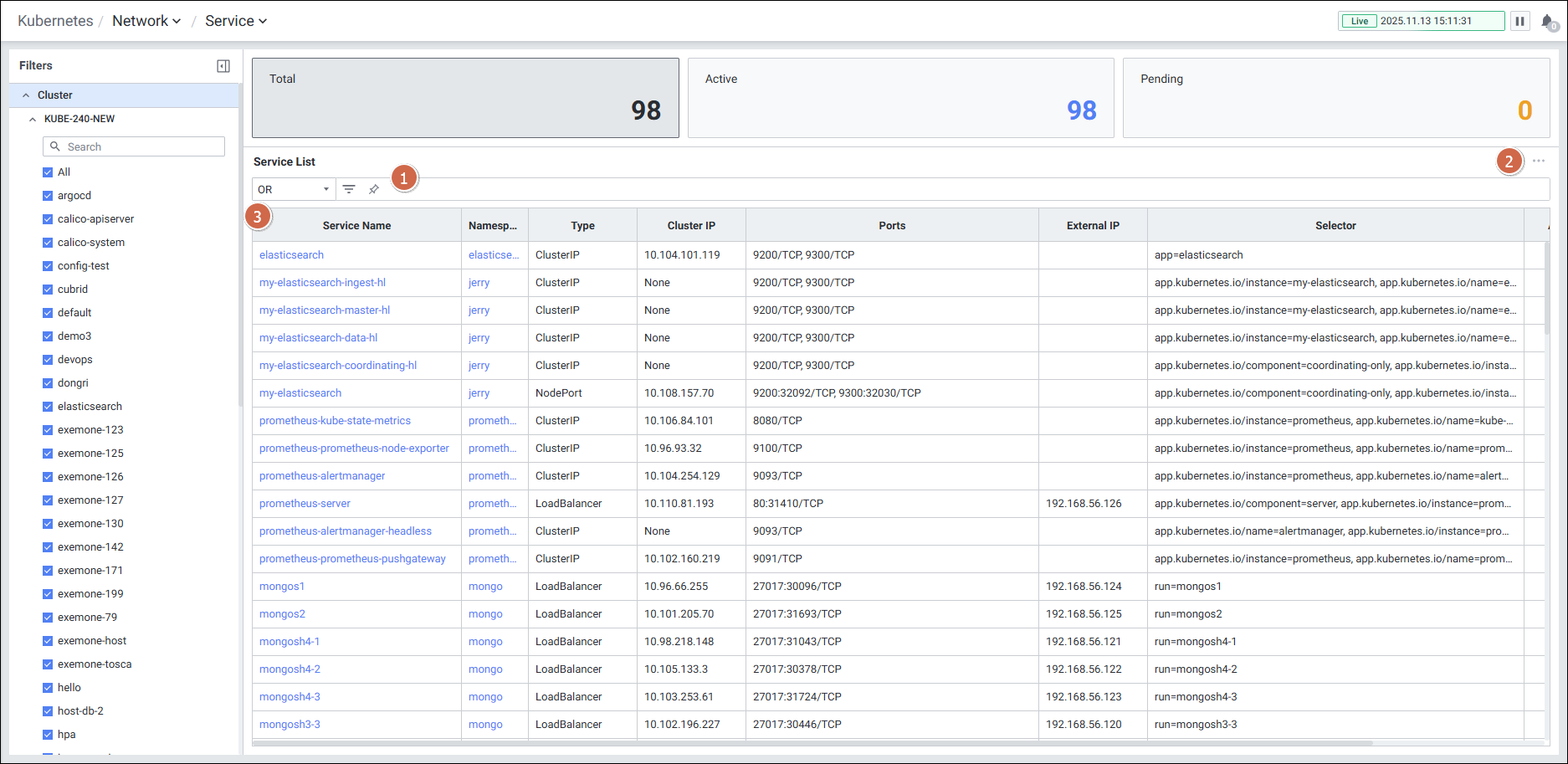Click the search magnifier icon in Filters
Image resolution: width=1568 pixels, height=764 pixels.
pos(55,146)
